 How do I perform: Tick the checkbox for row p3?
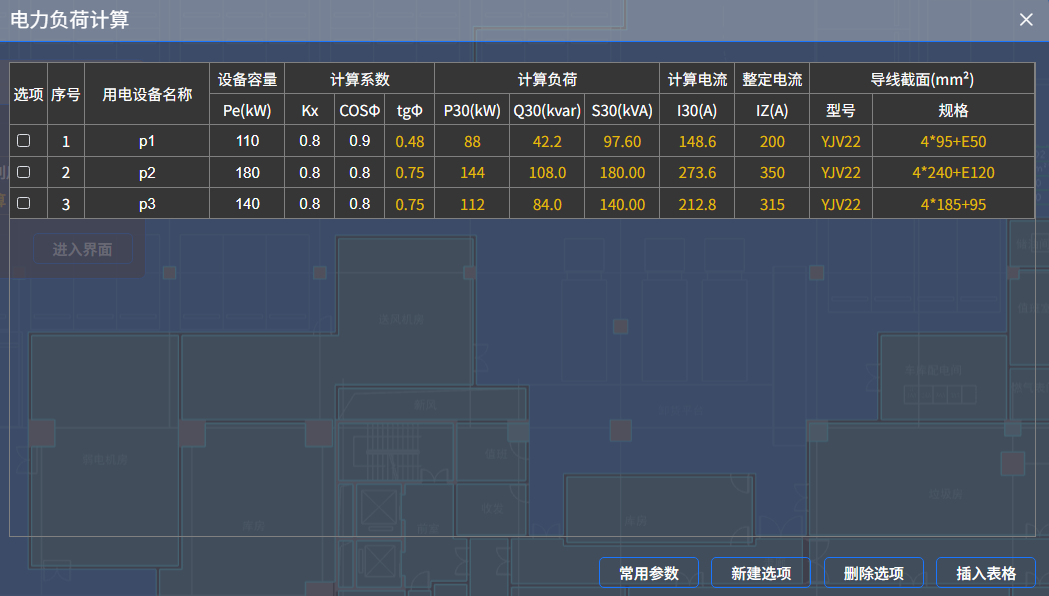(24, 203)
